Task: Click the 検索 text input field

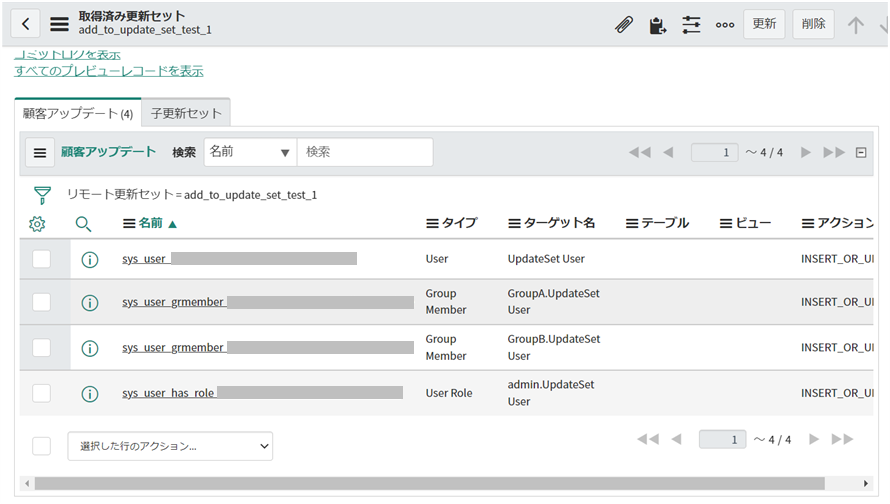Action: point(365,152)
